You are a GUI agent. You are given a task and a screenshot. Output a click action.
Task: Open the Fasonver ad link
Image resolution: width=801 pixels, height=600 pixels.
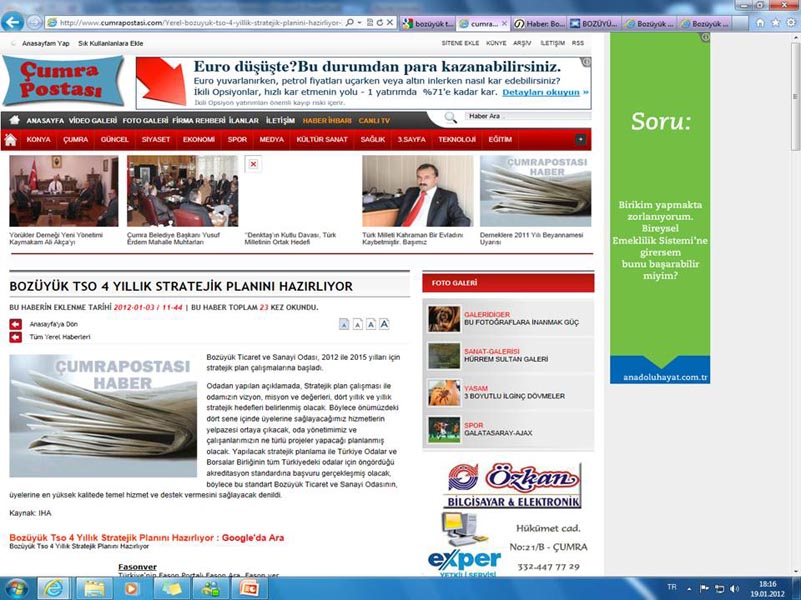[137, 567]
